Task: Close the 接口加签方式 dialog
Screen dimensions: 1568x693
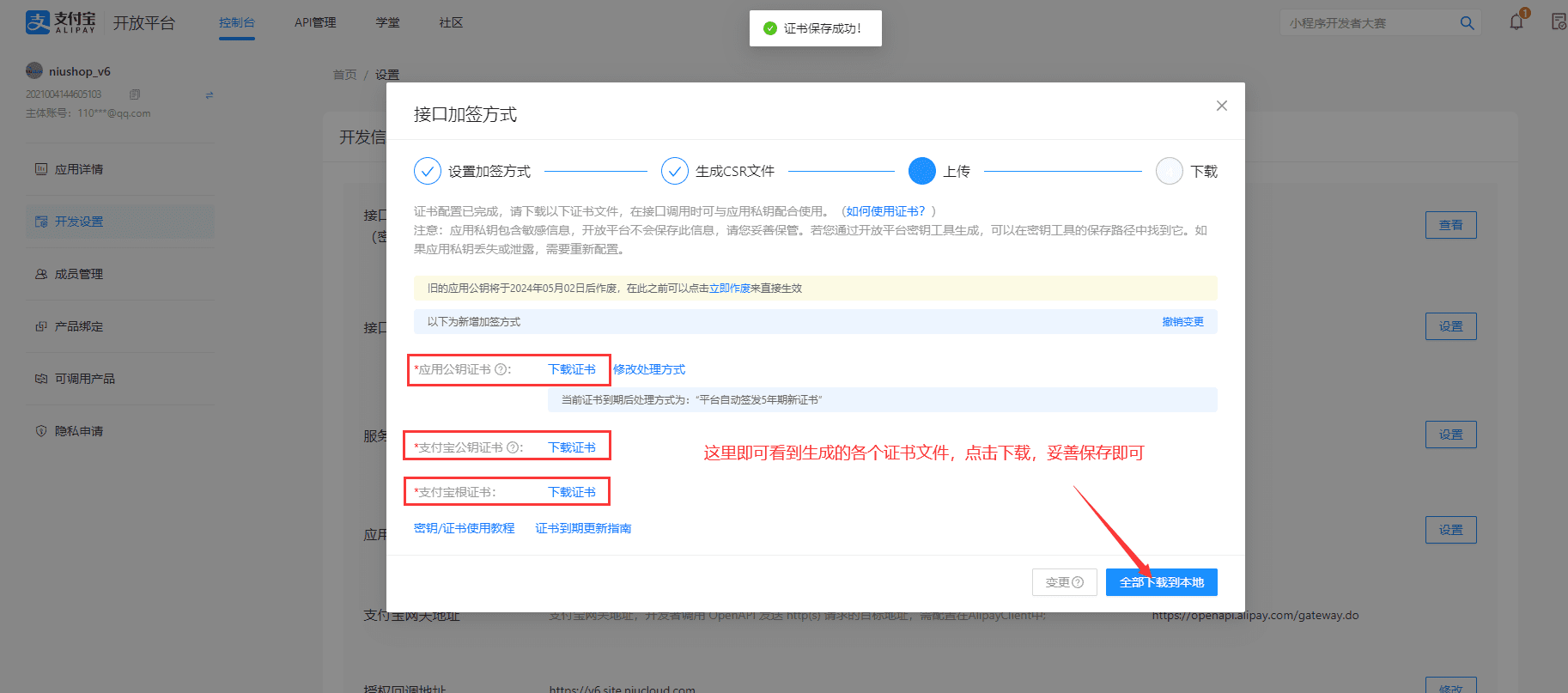Action: pyautogui.click(x=1221, y=106)
